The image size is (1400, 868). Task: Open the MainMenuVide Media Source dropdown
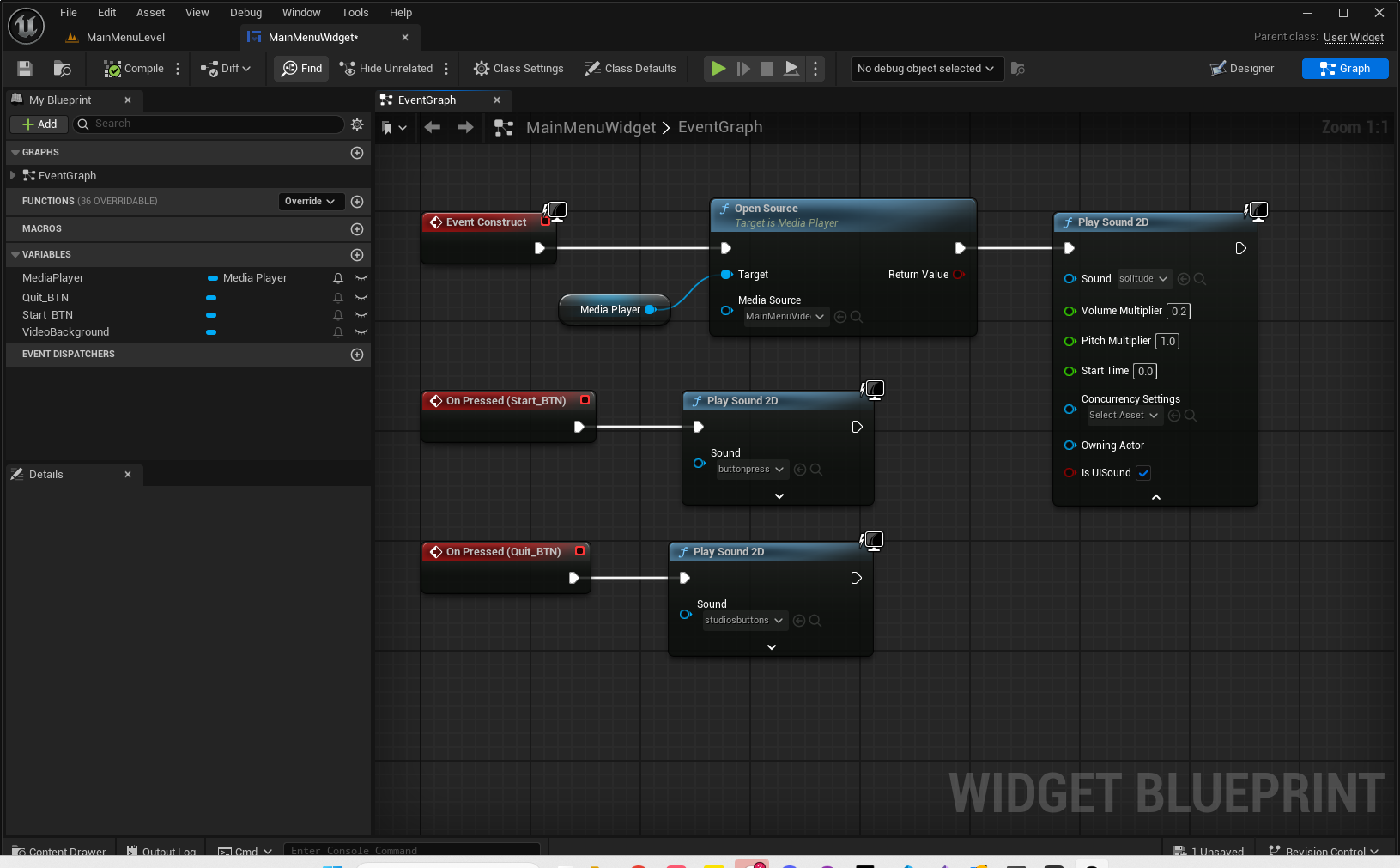coord(785,317)
